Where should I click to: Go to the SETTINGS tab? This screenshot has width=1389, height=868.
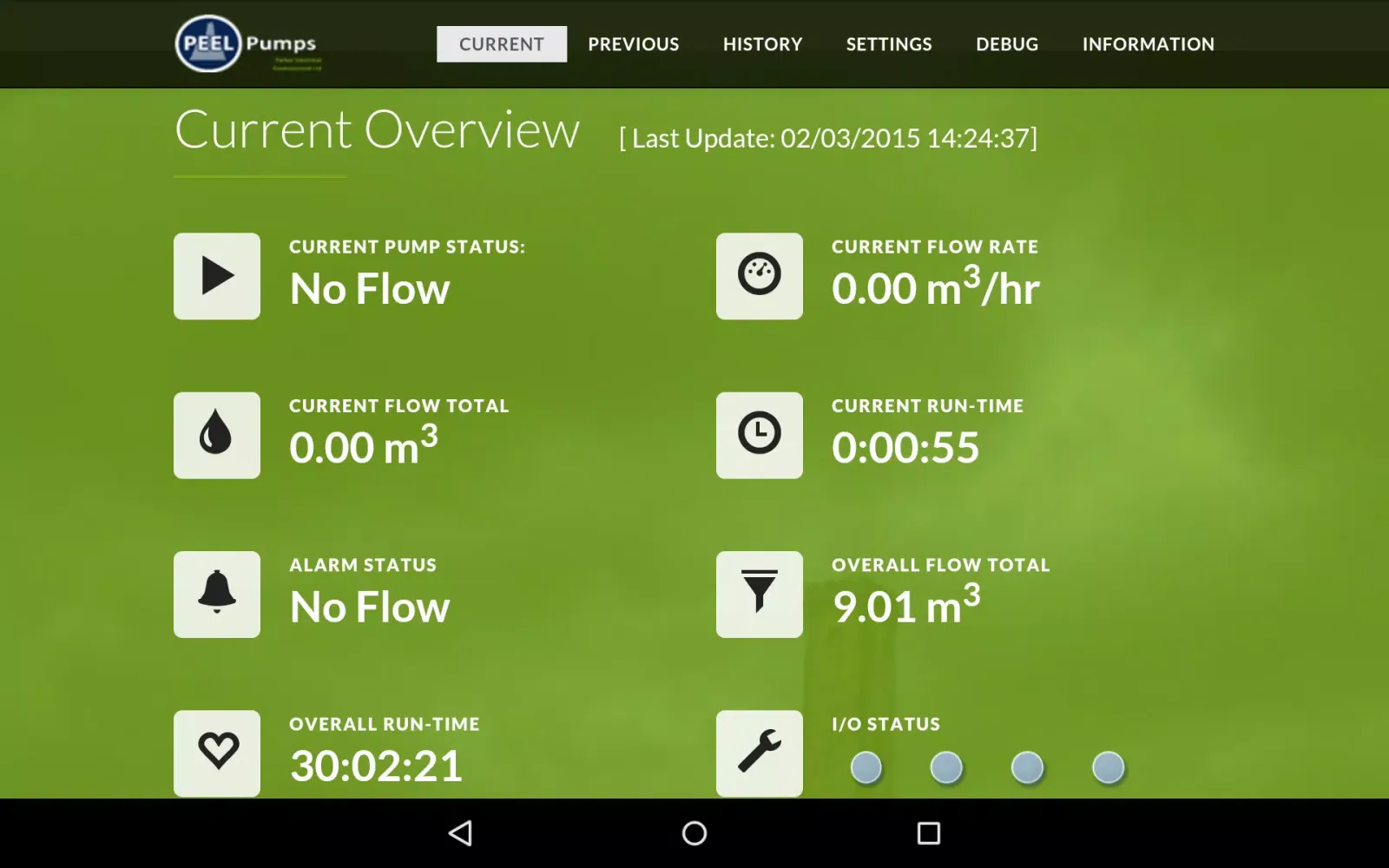pyautogui.click(x=889, y=44)
